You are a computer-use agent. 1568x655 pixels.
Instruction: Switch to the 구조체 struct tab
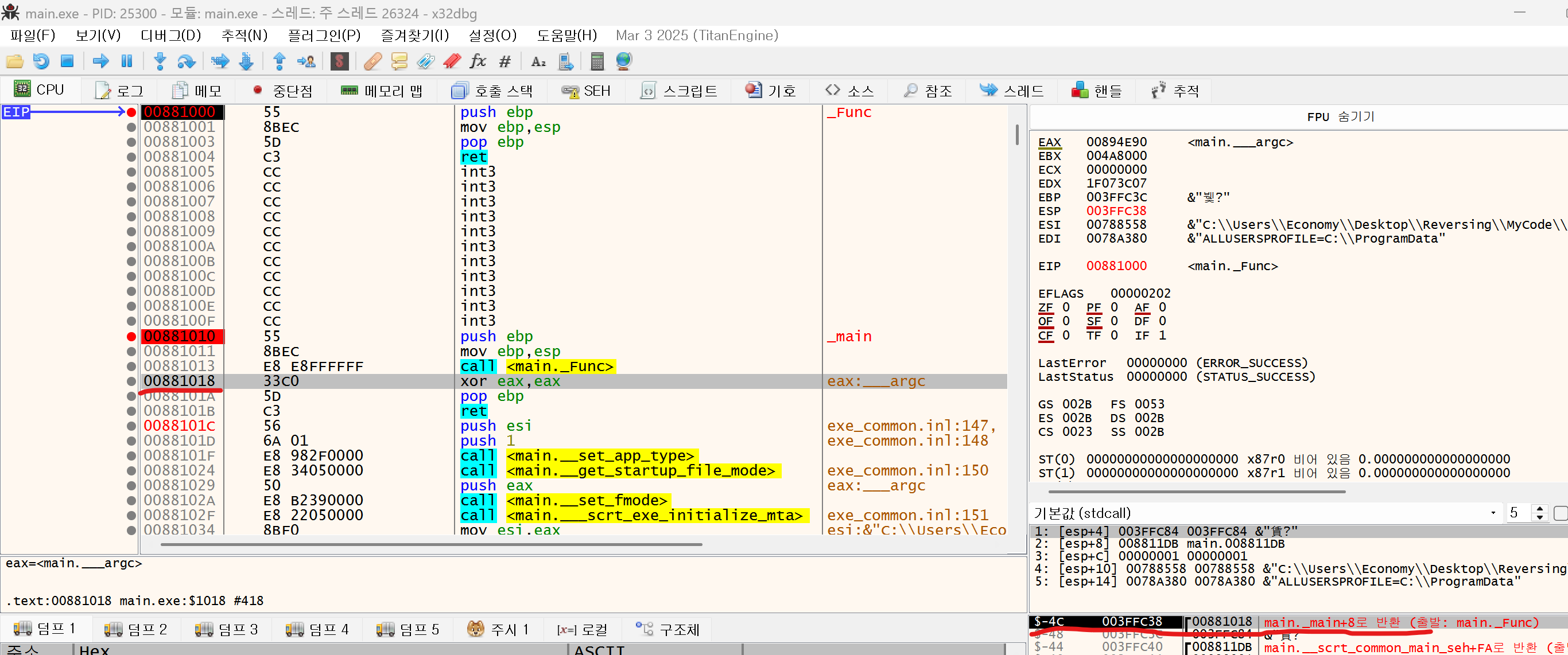tap(667, 629)
